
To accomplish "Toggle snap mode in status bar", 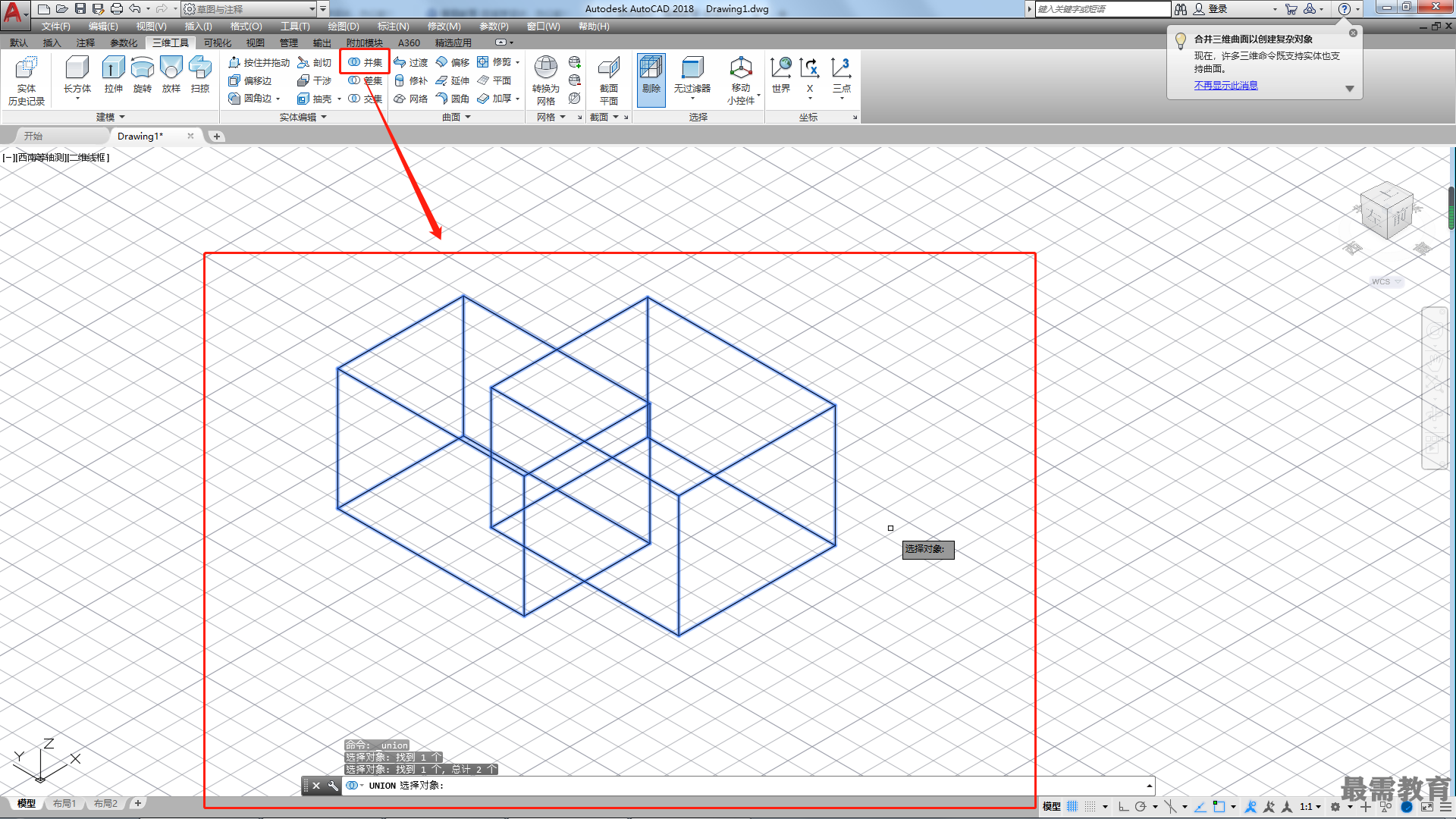I will (x=1090, y=806).
